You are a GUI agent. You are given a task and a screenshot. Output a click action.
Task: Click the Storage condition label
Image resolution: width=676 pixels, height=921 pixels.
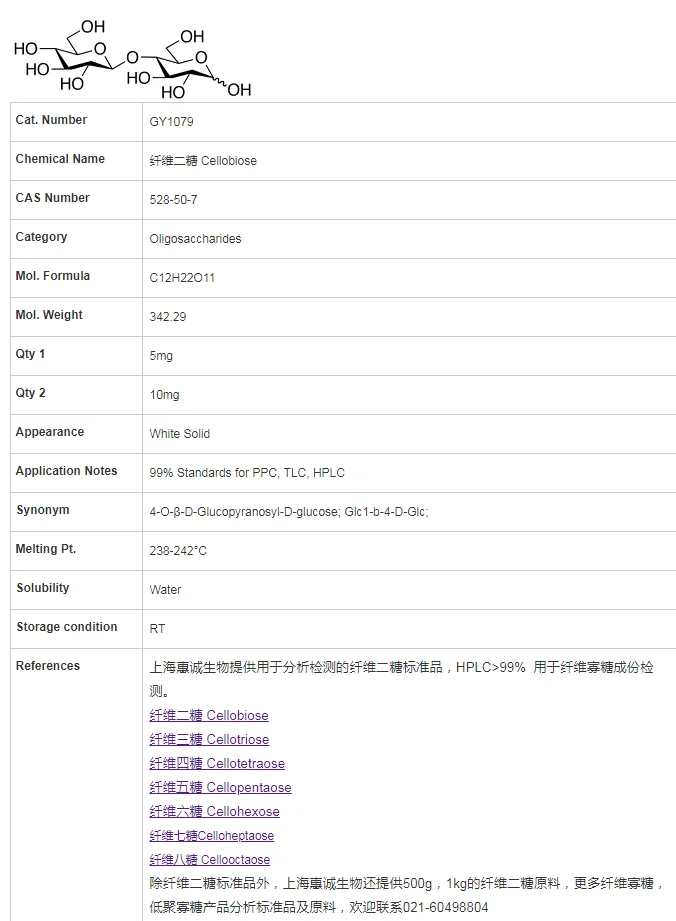[x=66, y=627]
